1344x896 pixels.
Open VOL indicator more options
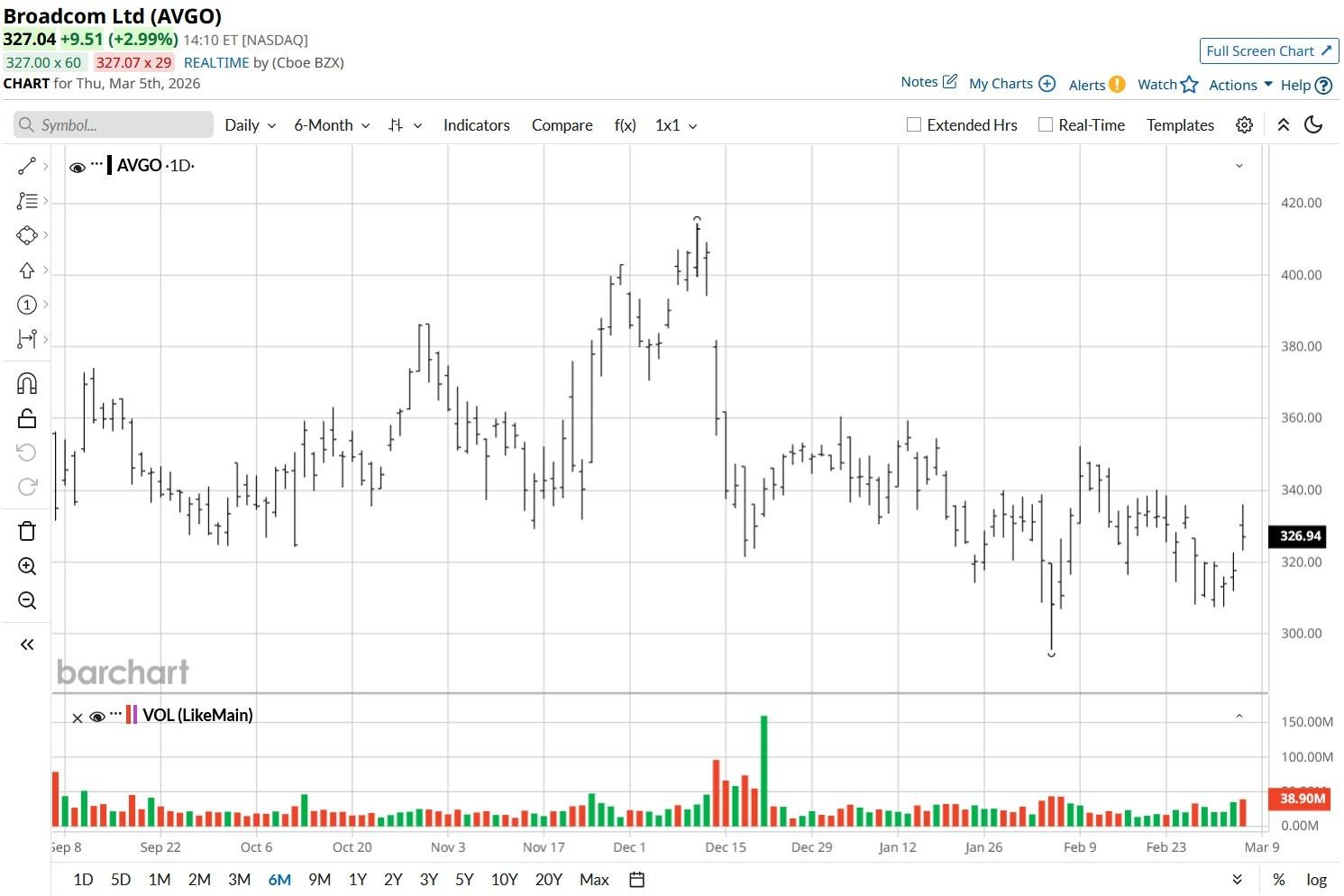point(115,714)
